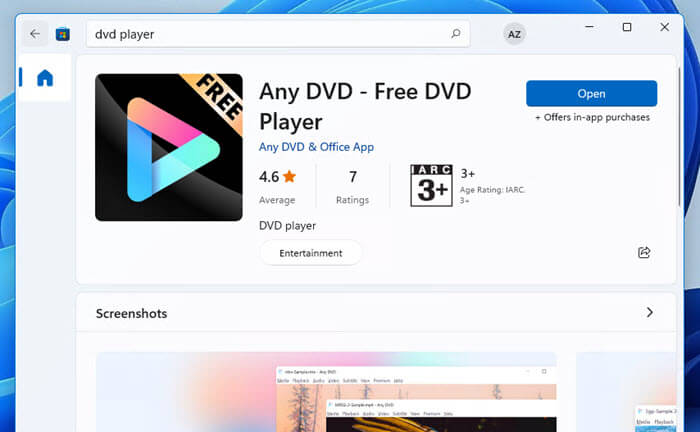Open the Any DVD app
Screen dimensions: 700x432
[592, 93]
